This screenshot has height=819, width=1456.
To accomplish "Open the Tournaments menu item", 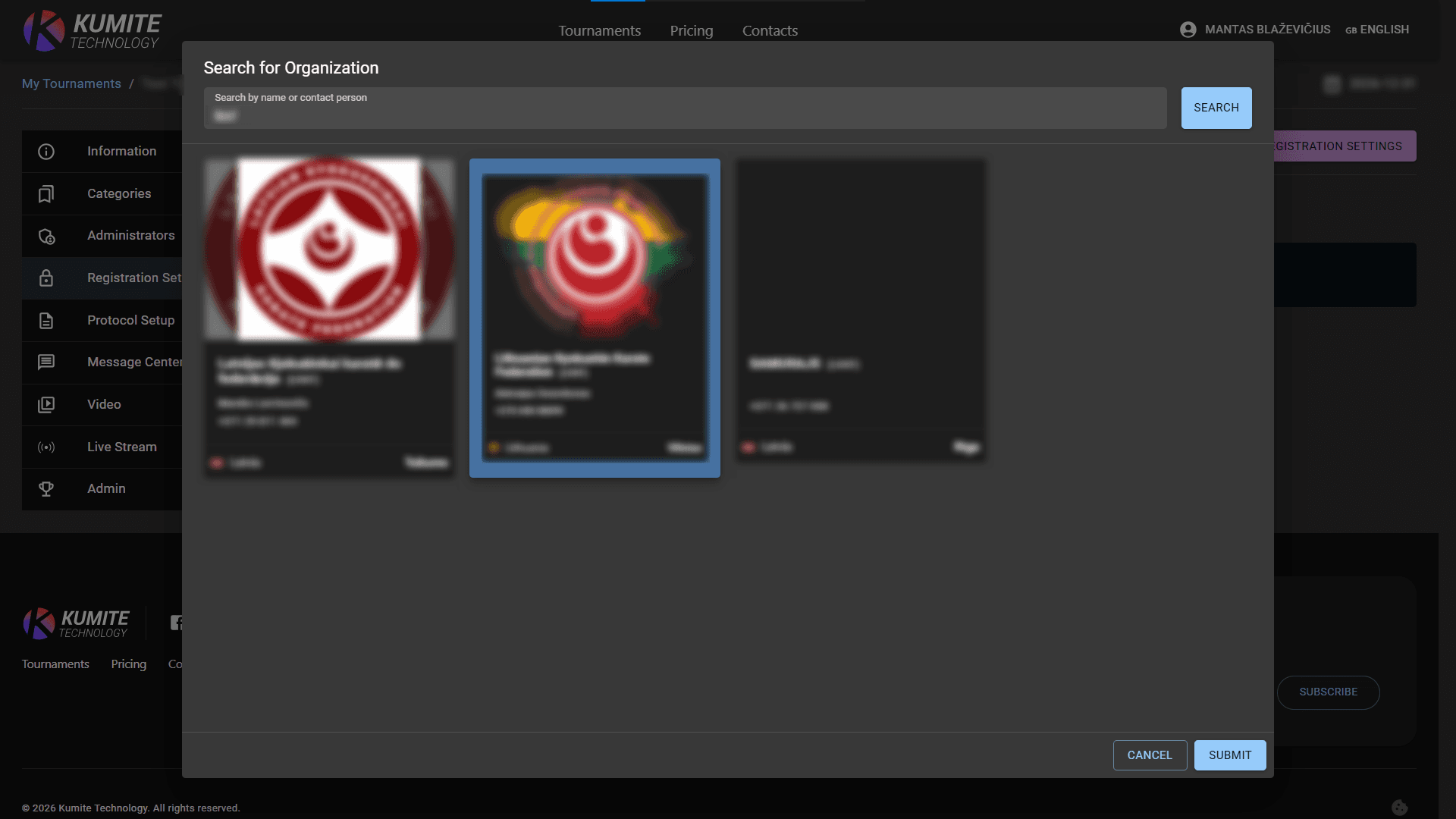I will pyautogui.click(x=599, y=30).
